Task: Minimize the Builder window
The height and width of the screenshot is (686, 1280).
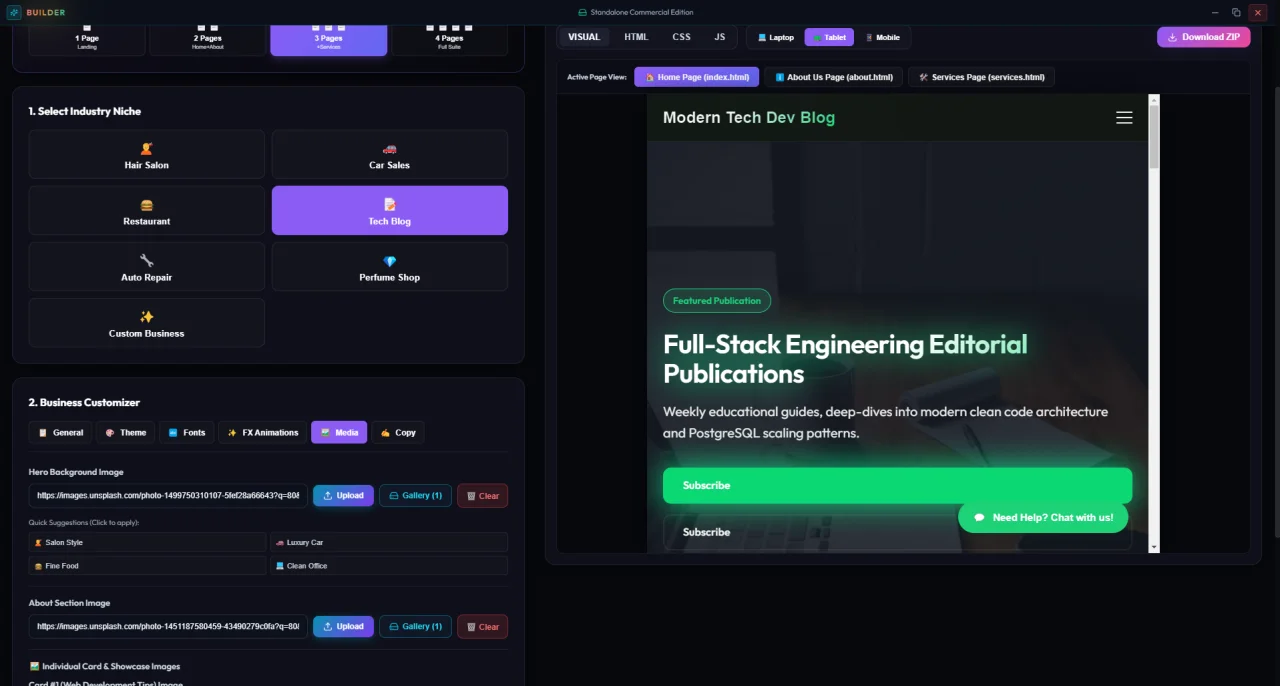Action: (x=1214, y=12)
